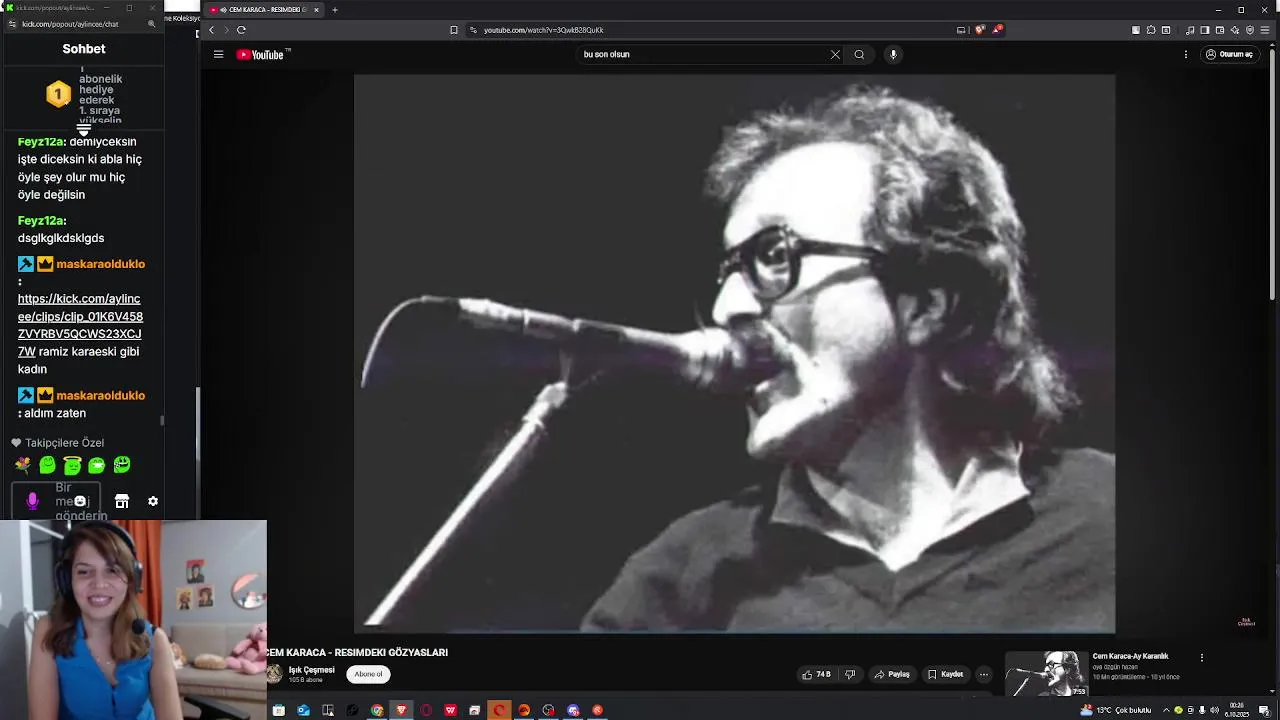The image size is (1280, 720).
Task: Open the Outlook taskbar icon
Action: (303, 710)
